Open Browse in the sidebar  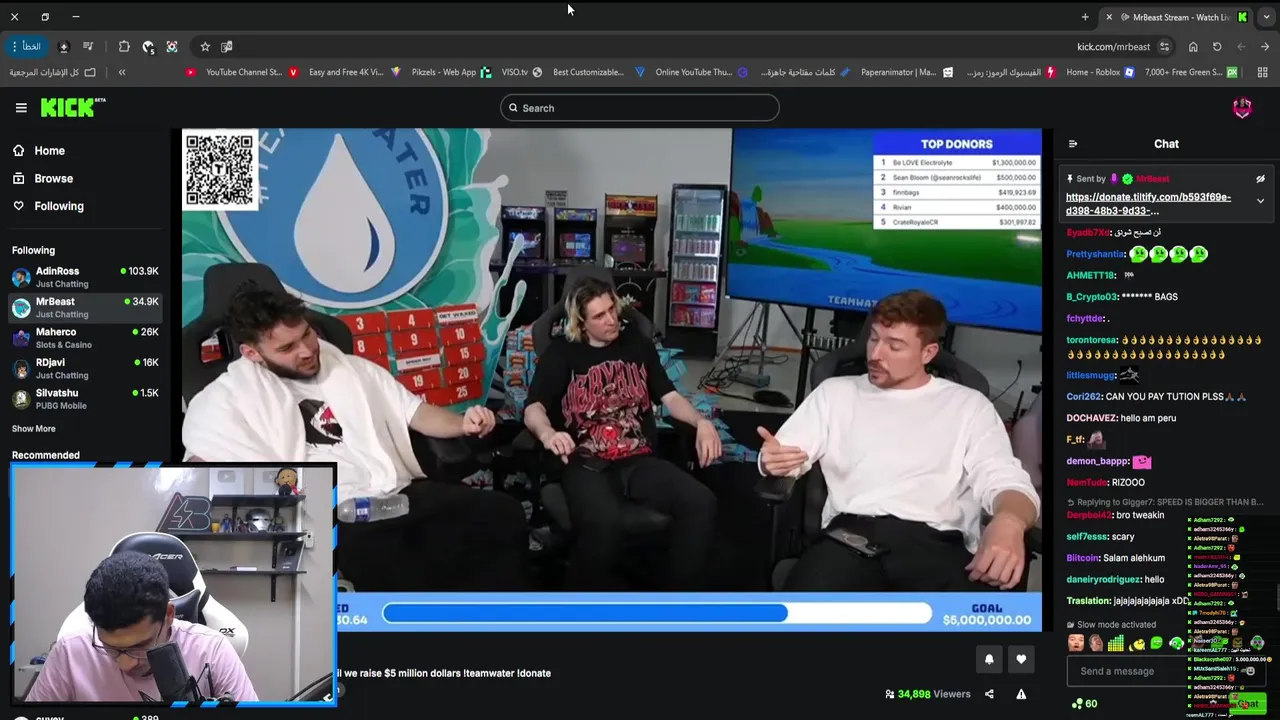(43, 178)
